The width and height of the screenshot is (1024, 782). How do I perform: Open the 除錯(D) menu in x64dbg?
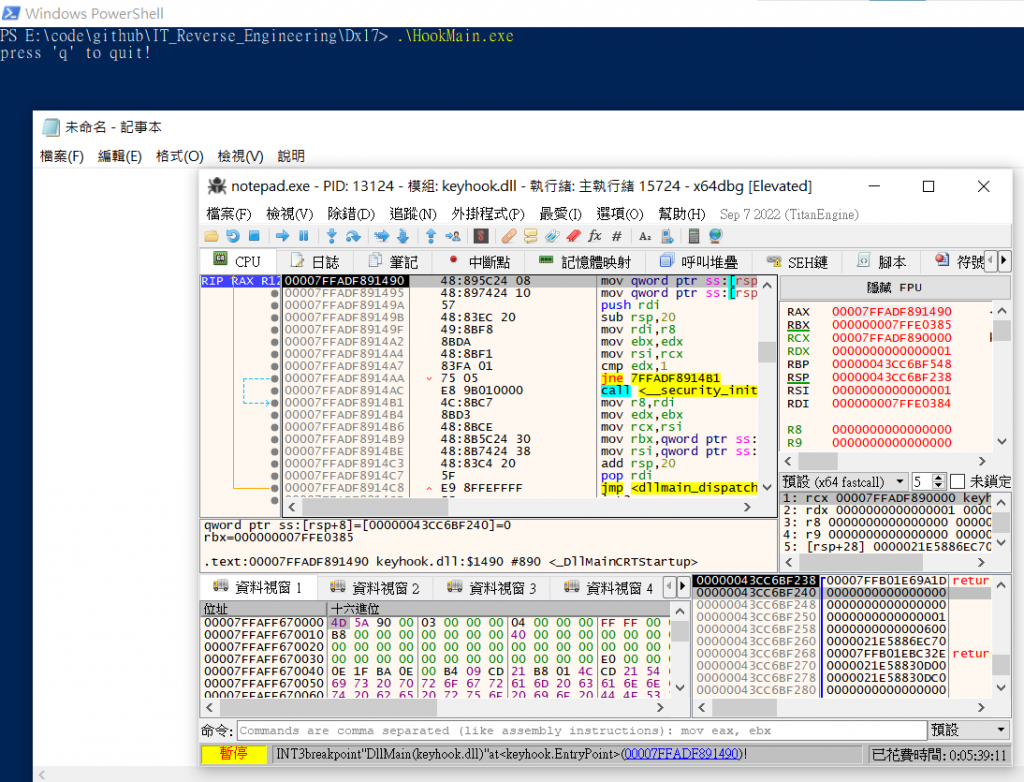point(351,214)
